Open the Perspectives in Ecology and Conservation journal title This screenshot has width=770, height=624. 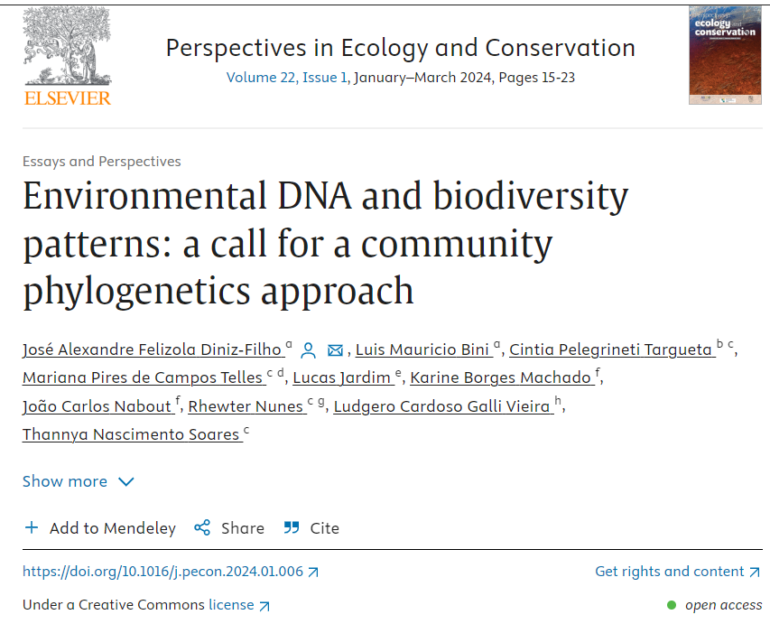(x=400, y=47)
